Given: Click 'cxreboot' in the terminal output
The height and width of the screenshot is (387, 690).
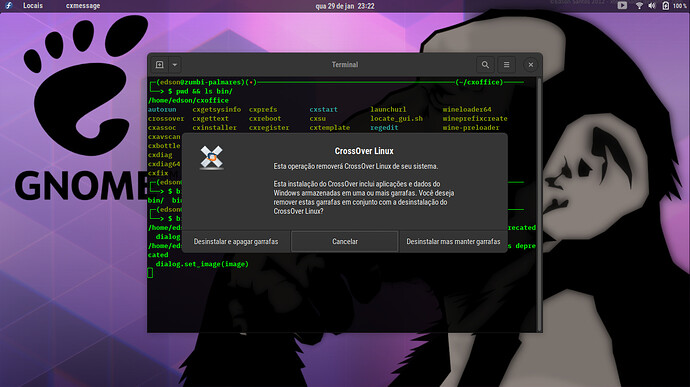Looking at the screenshot, I should pos(265,118).
